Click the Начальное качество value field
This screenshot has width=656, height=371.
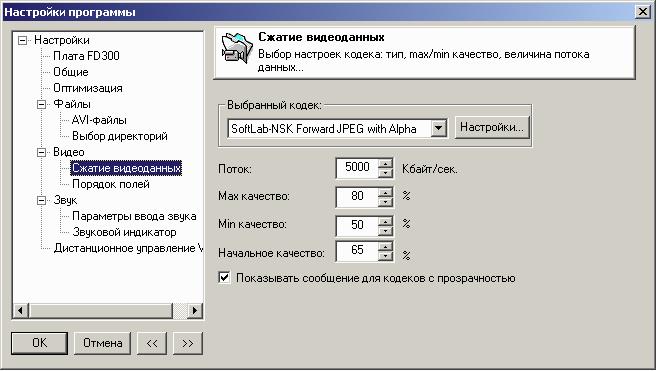click(357, 251)
